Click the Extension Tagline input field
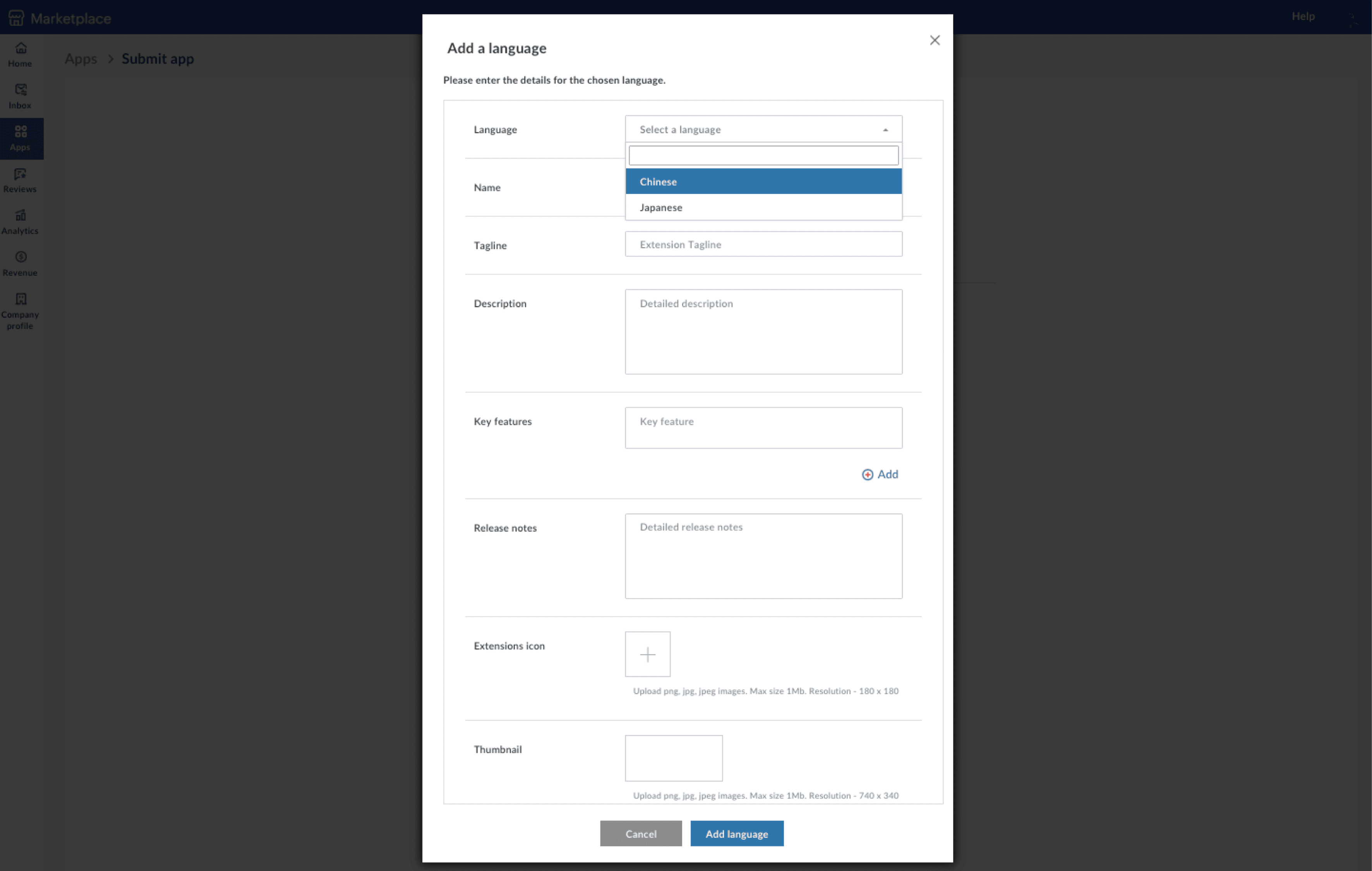Image resolution: width=1372 pixels, height=871 pixels. coord(763,244)
